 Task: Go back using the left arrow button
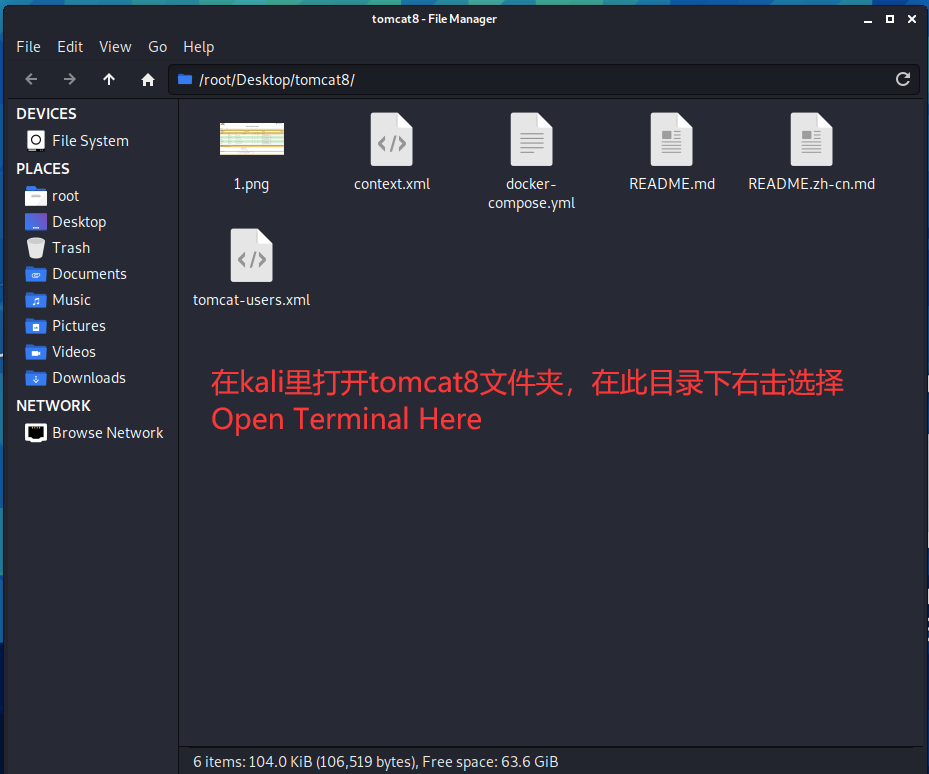pos(31,79)
